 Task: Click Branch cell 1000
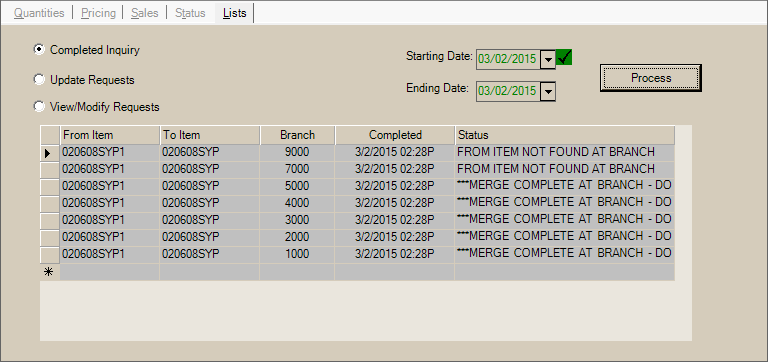pyautogui.click(x=297, y=254)
